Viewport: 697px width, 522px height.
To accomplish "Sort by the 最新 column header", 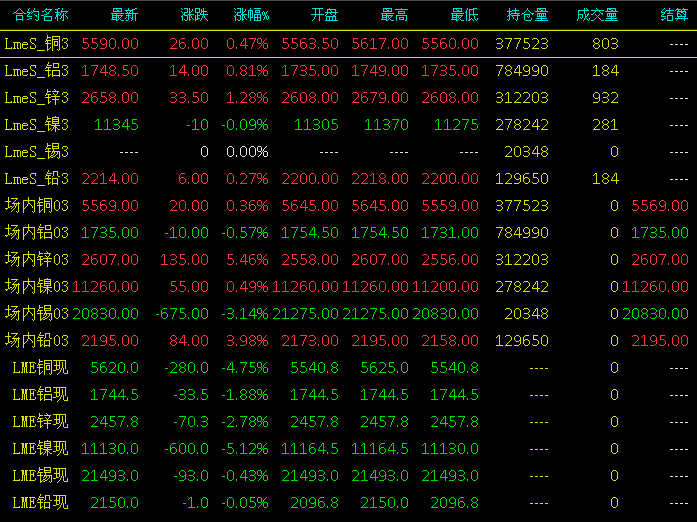I will [124, 15].
